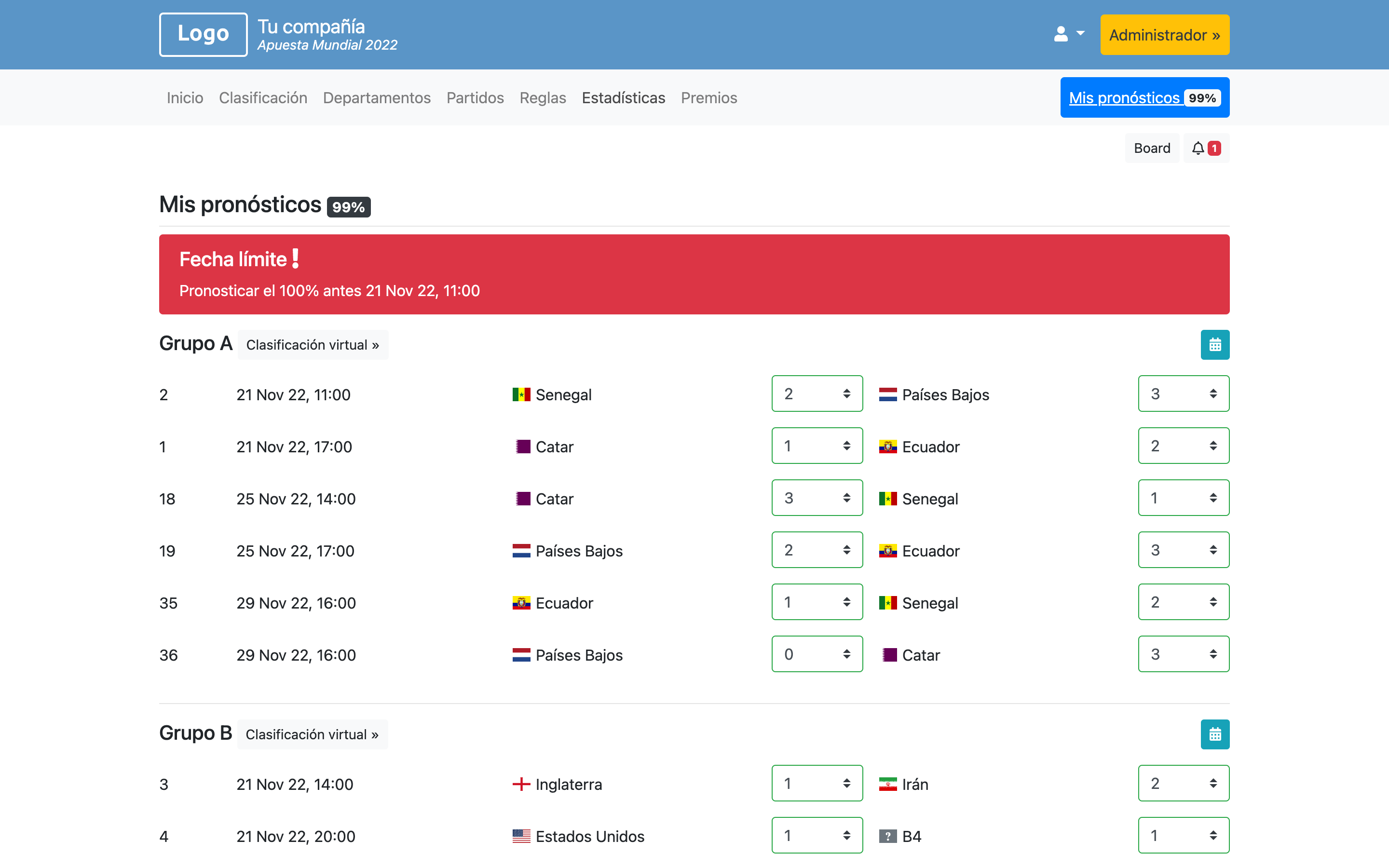
Task: Click the notification bell icon
Action: (x=1206, y=148)
